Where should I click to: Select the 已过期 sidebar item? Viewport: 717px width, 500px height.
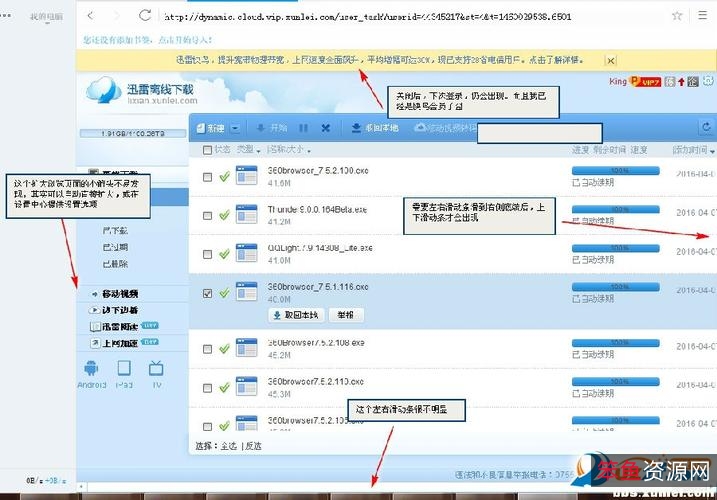pos(115,247)
